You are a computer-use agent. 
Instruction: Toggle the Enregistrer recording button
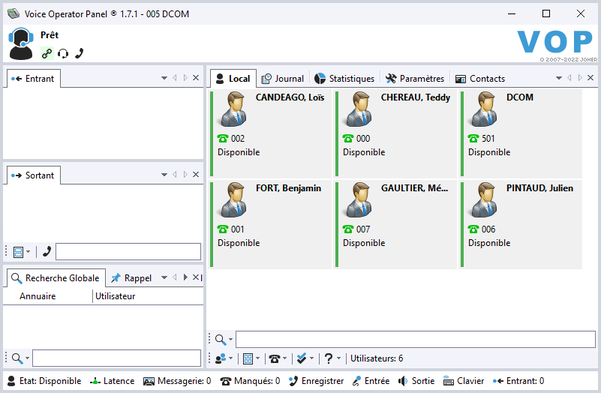pyautogui.click(x=316, y=381)
